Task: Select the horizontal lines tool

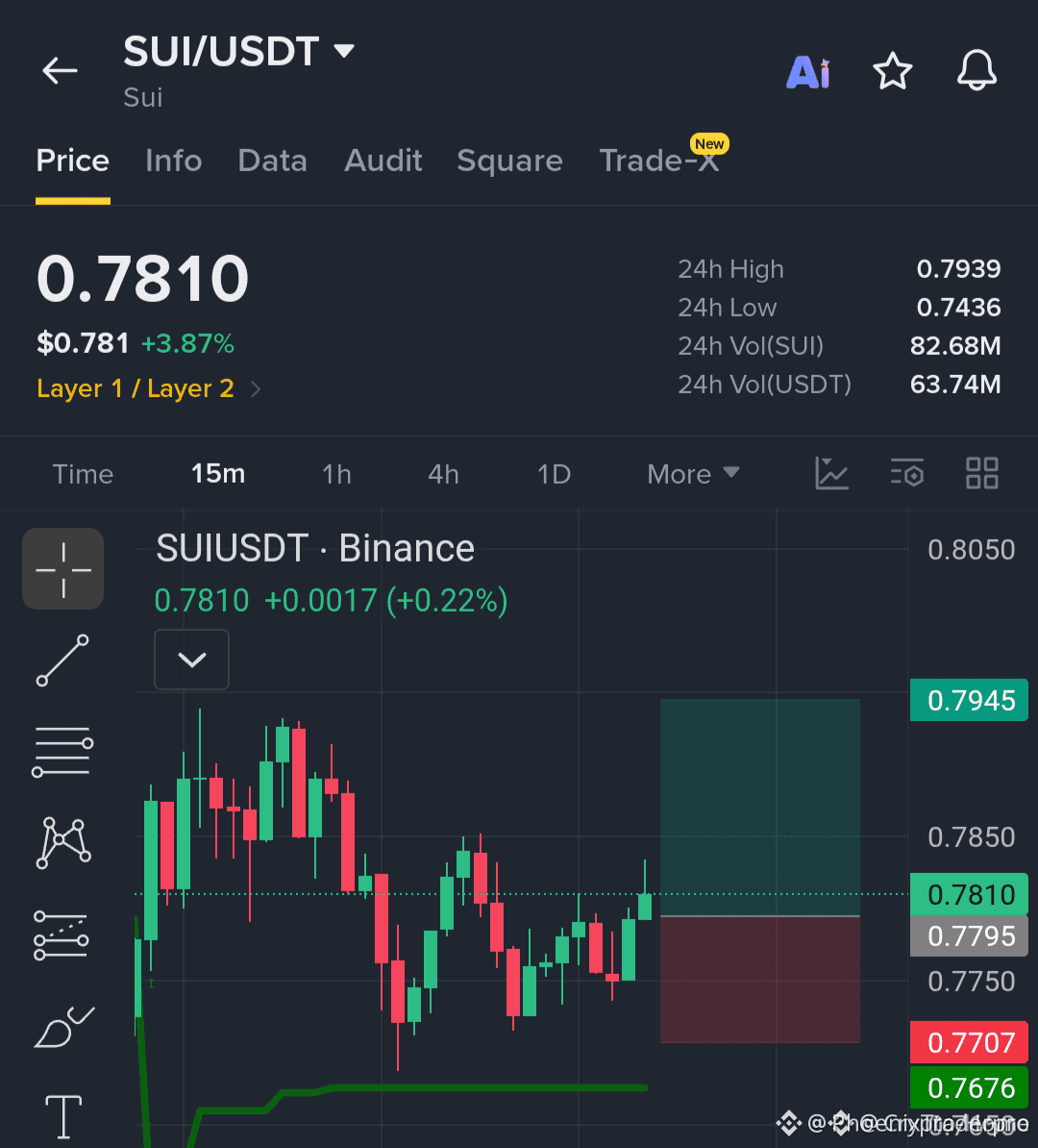Action: 63,752
